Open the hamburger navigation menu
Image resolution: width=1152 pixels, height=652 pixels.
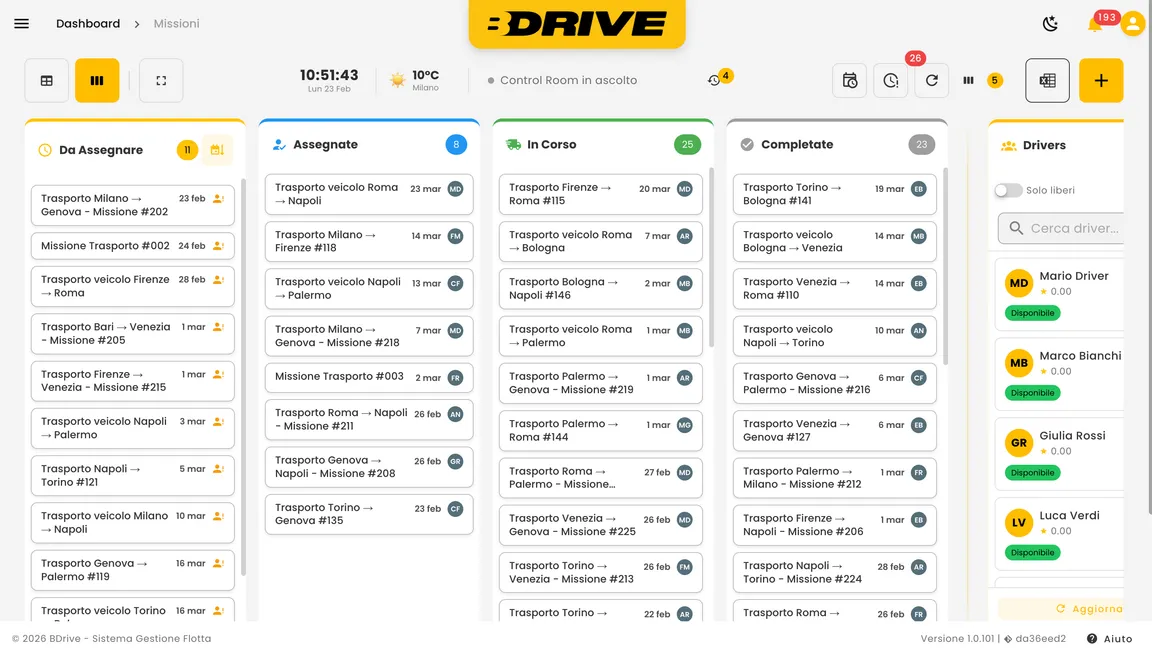21,23
